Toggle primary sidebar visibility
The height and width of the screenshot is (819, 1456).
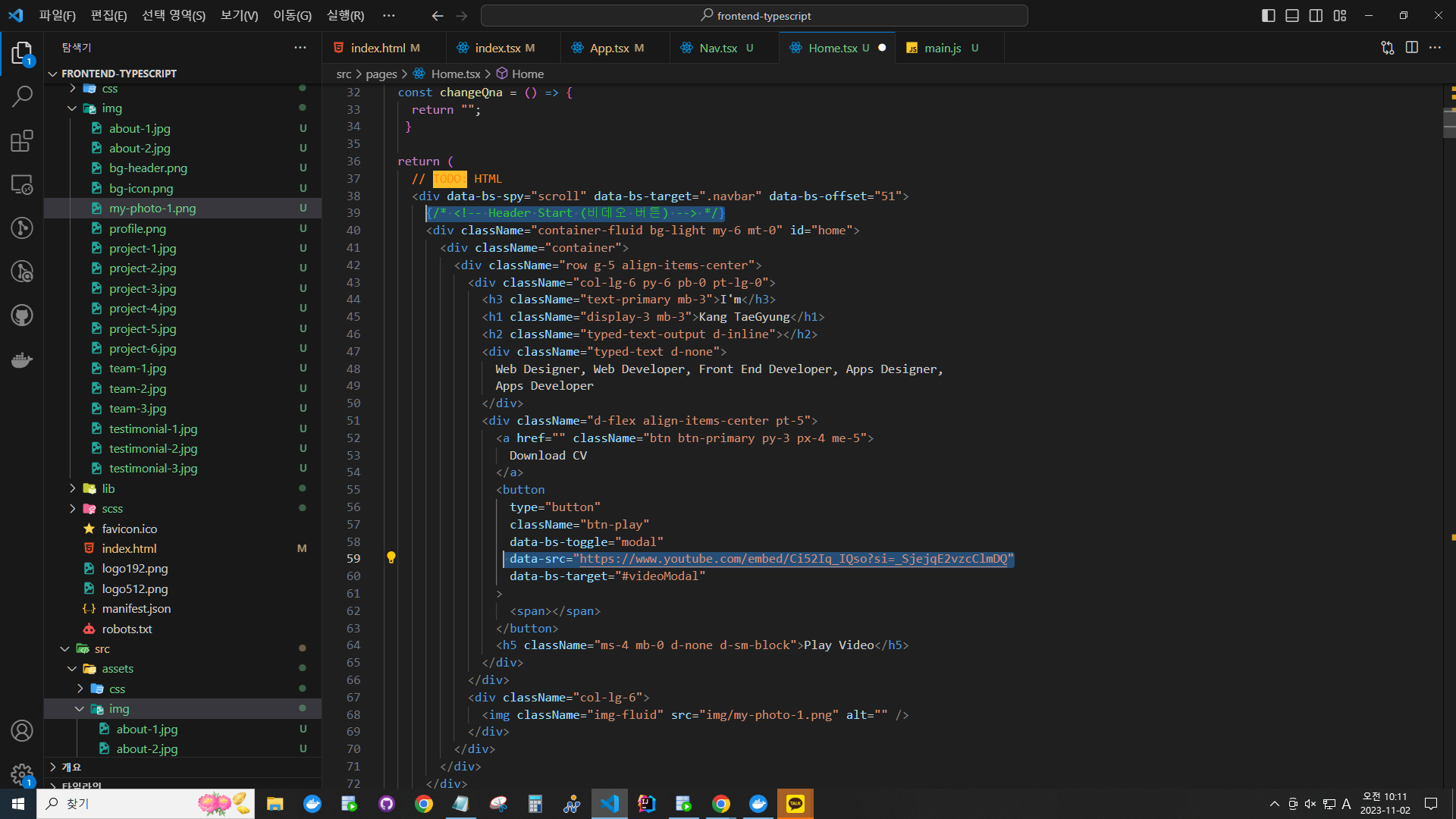tap(1268, 16)
